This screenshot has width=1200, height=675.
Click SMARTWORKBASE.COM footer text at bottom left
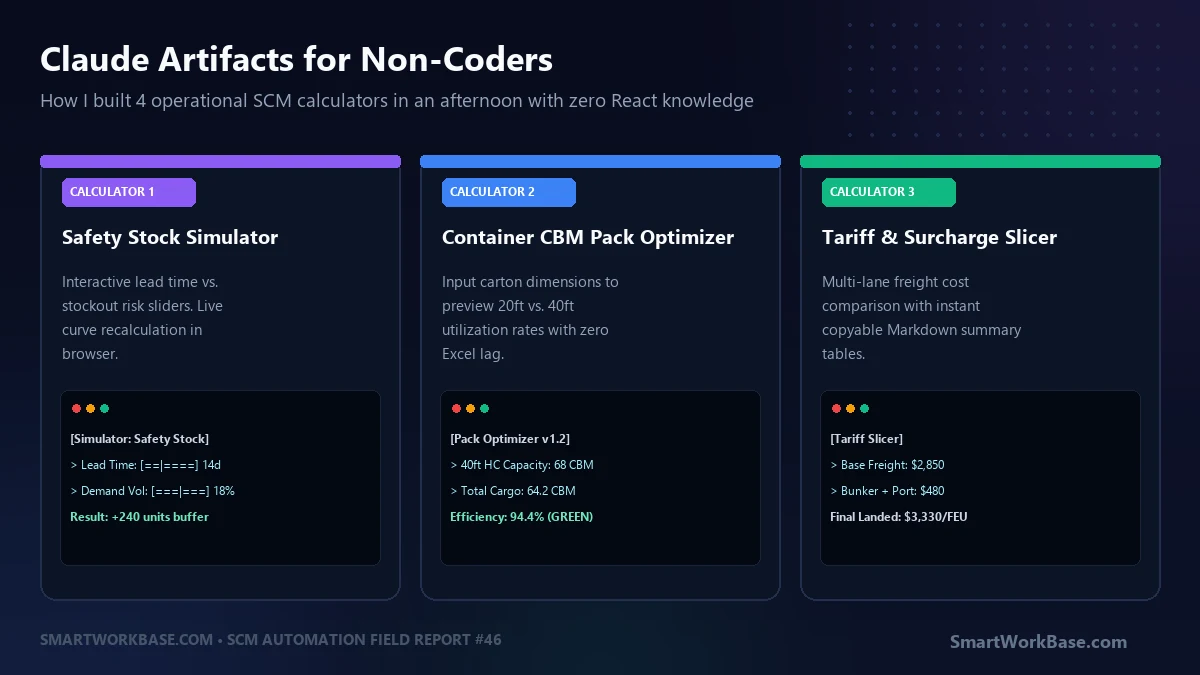pyautogui.click(x=126, y=639)
